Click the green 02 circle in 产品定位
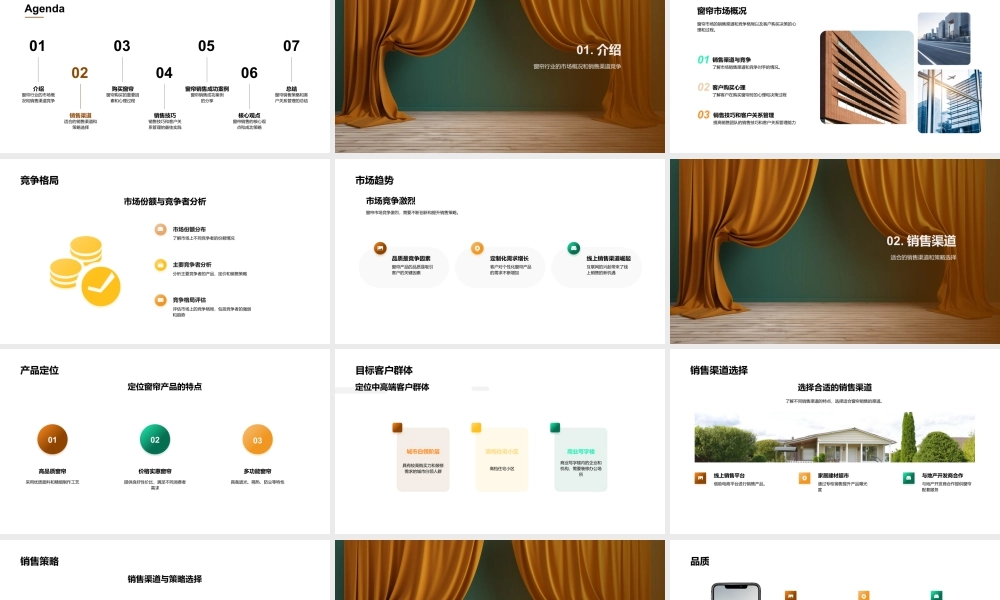This screenshot has width=1000, height=600. pyautogui.click(x=155, y=439)
